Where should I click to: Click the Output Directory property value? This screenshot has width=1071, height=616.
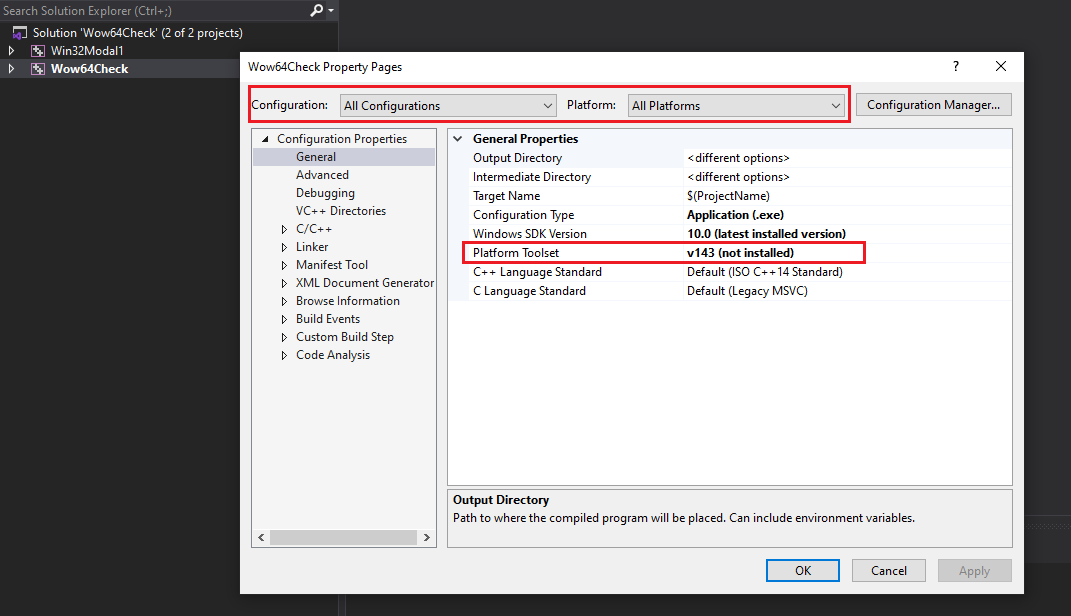click(847, 158)
